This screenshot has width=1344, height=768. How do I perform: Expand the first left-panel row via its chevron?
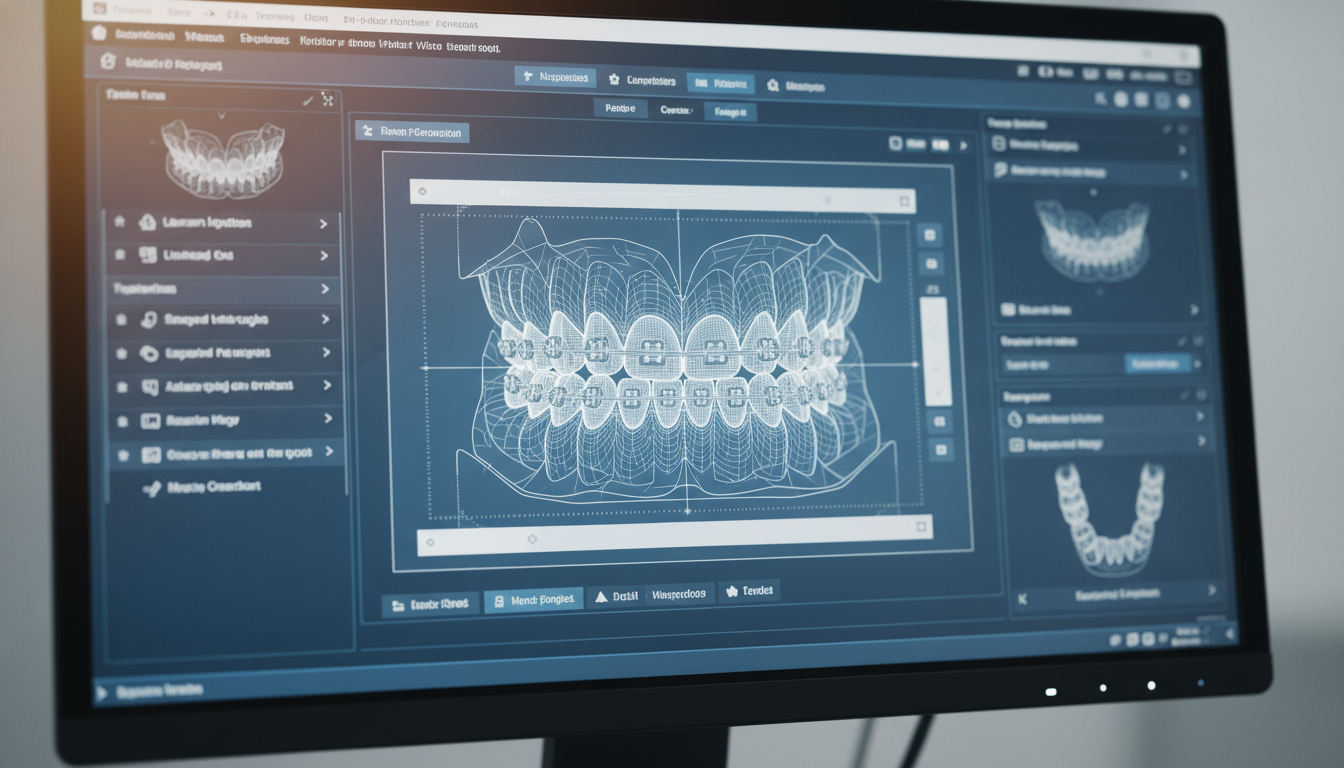(323, 224)
